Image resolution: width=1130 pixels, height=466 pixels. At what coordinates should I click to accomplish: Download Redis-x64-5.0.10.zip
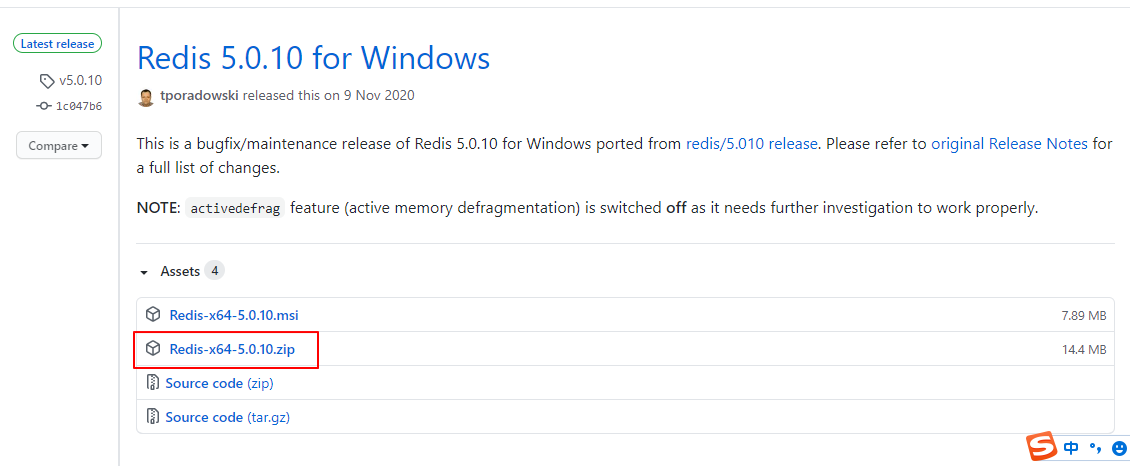pyautogui.click(x=232, y=349)
